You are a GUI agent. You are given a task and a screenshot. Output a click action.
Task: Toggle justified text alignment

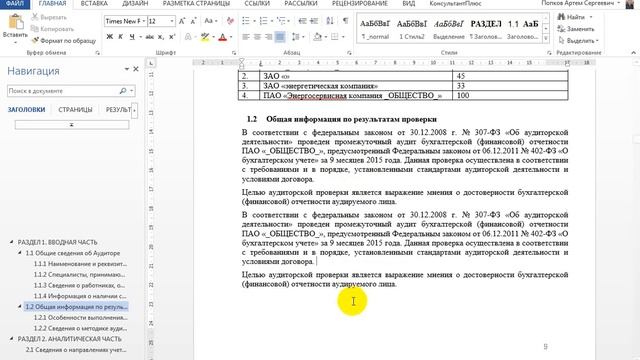click(x=280, y=37)
